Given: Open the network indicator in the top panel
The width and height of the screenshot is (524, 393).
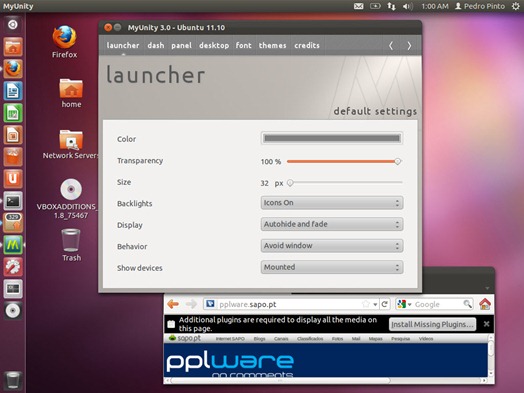Looking at the screenshot, I should [391, 6].
